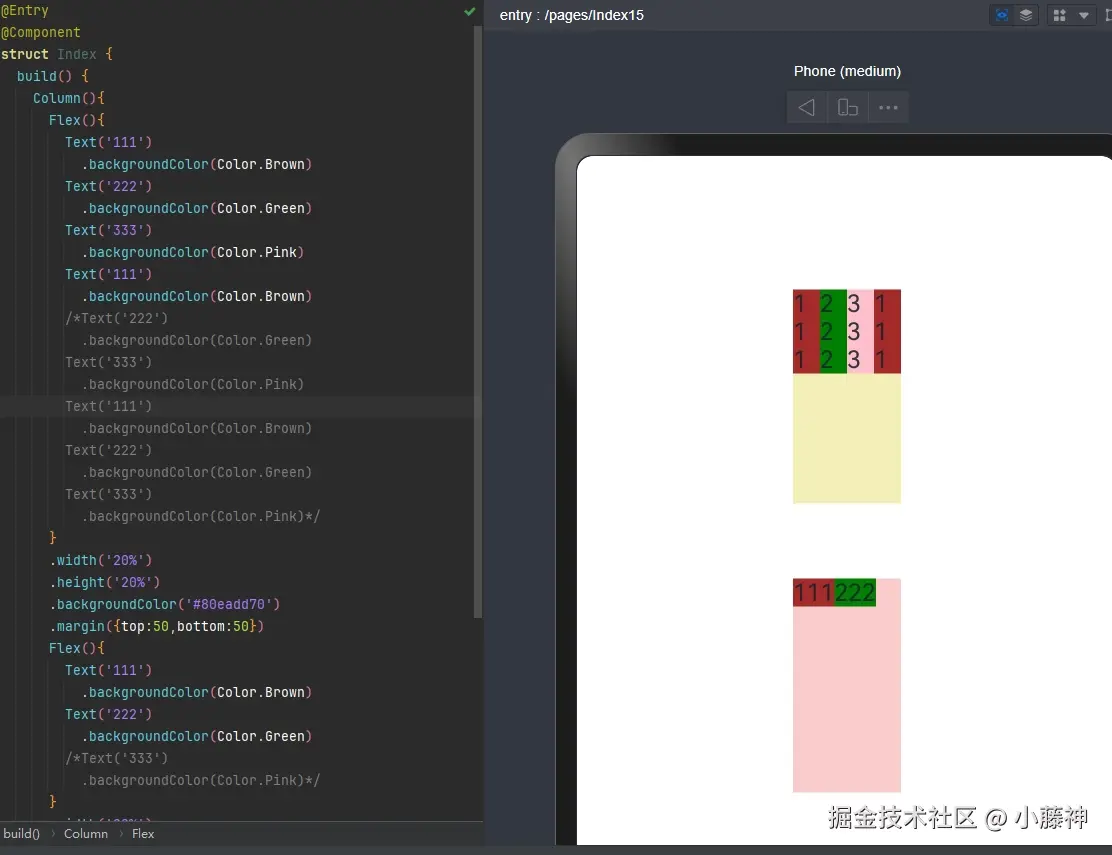Click the .margin({top:50,bottom:50}) line
This screenshot has width=1112, height=855.
tap(156, 626)
